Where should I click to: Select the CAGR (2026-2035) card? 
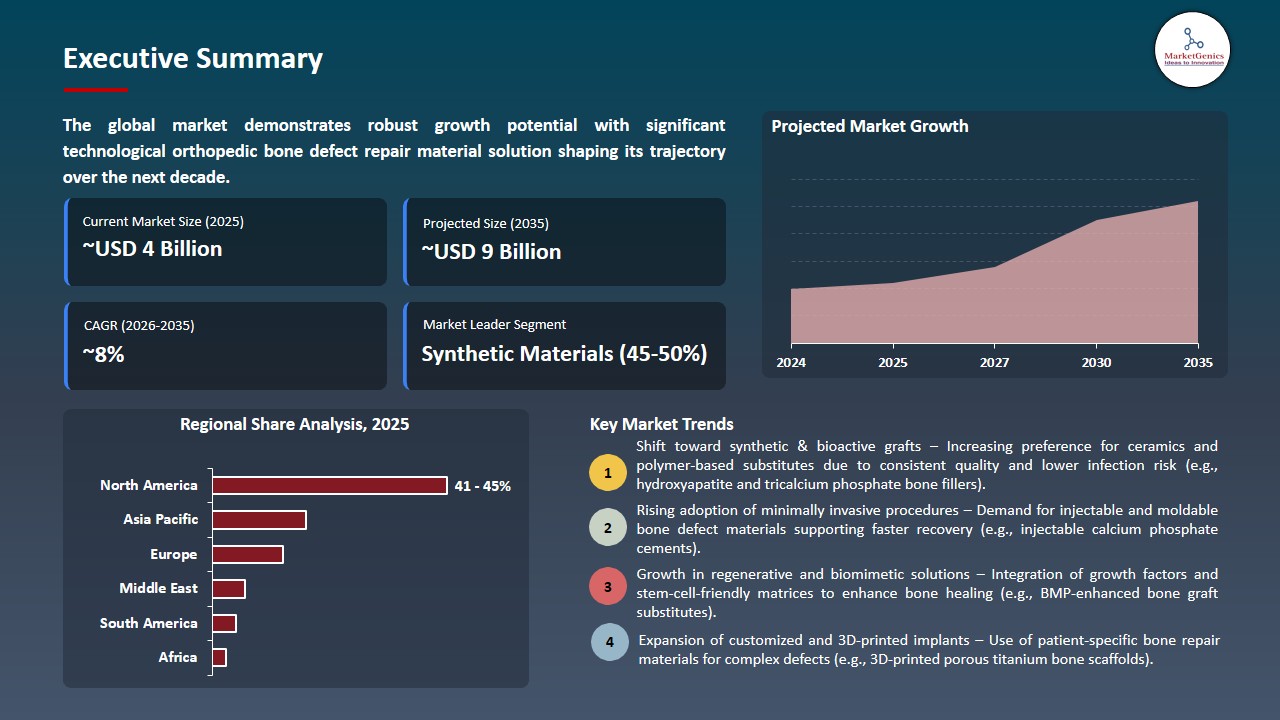226,345
